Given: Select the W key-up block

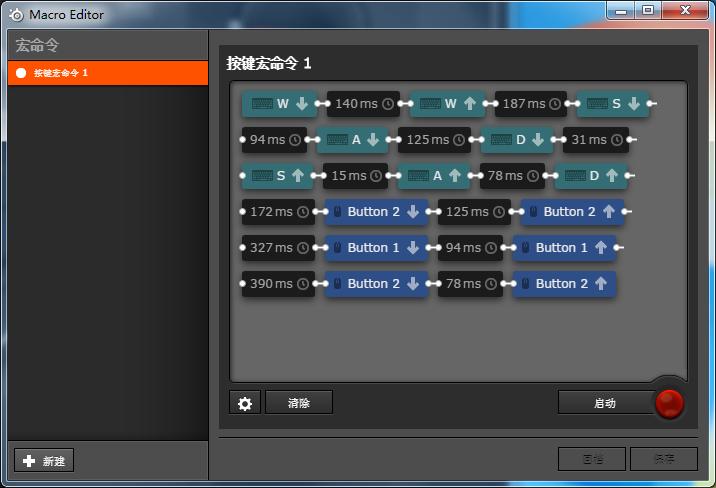Looking at the screenshot, I should pos(448,104).
